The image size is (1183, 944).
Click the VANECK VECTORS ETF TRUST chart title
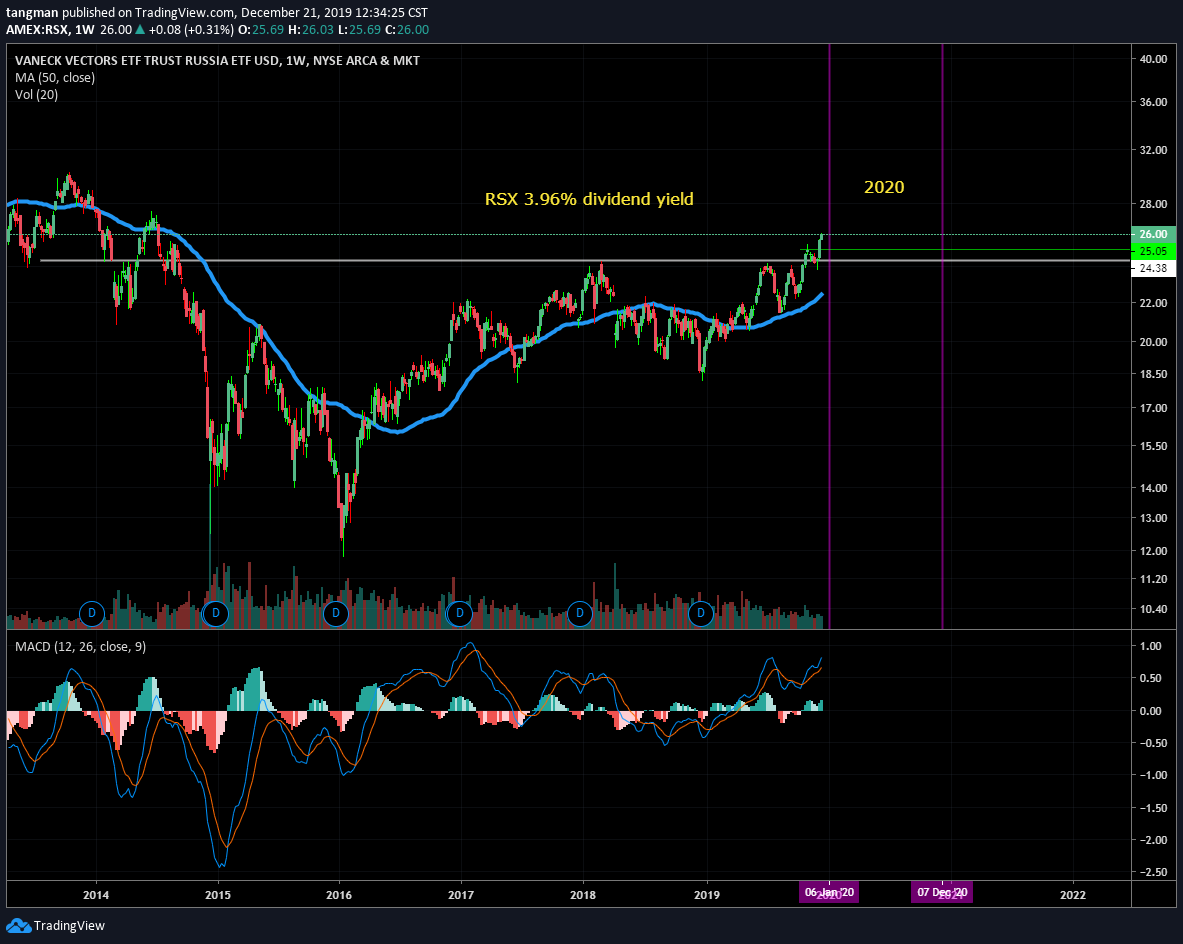pos(217,60)
